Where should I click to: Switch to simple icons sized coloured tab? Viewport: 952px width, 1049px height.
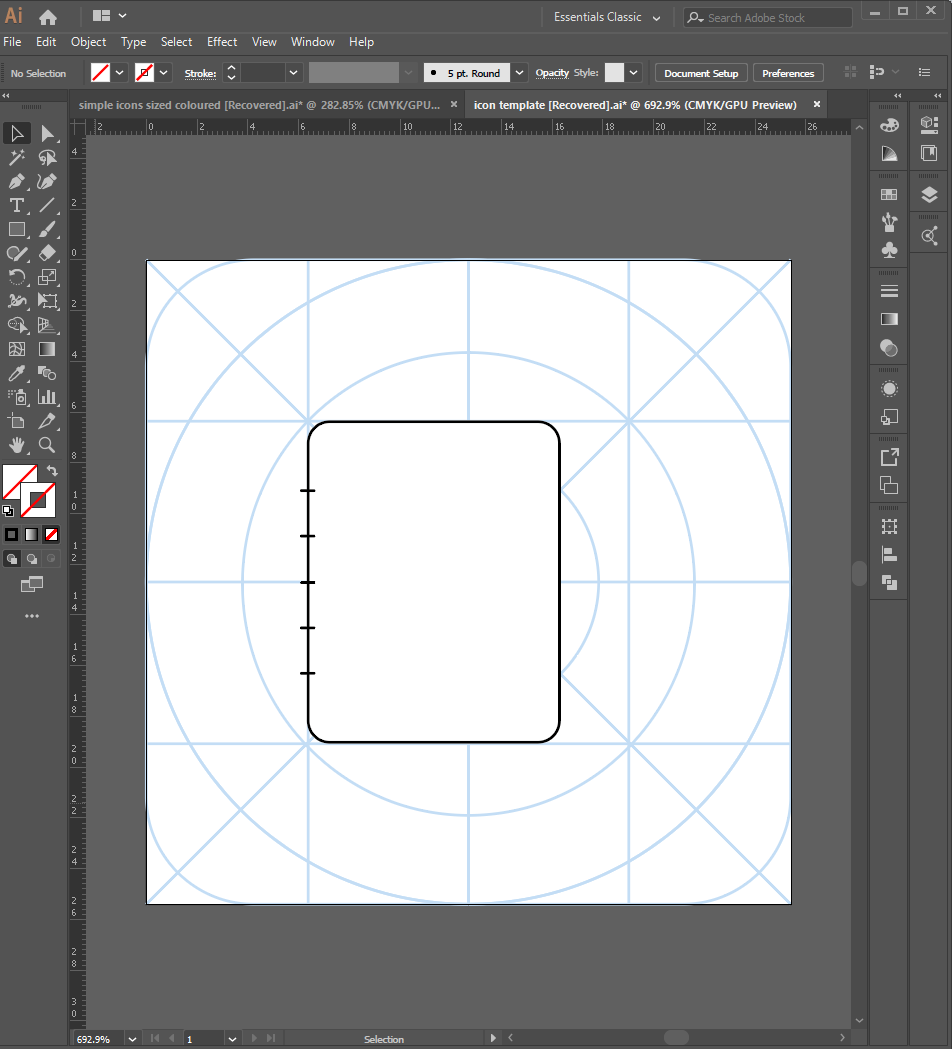pyautogui.click(x=259, y=105)
